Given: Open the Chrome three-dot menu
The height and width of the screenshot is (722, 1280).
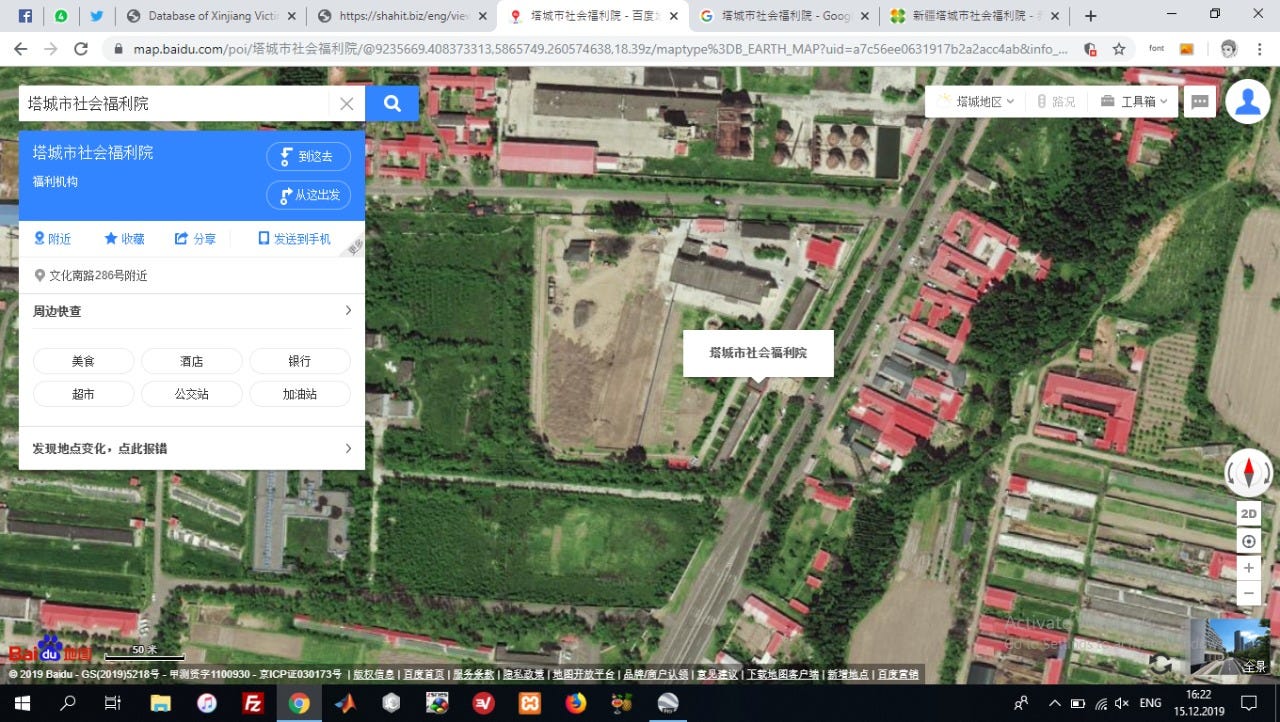Looking at the screenshot, I should (x=1260, y=49).
